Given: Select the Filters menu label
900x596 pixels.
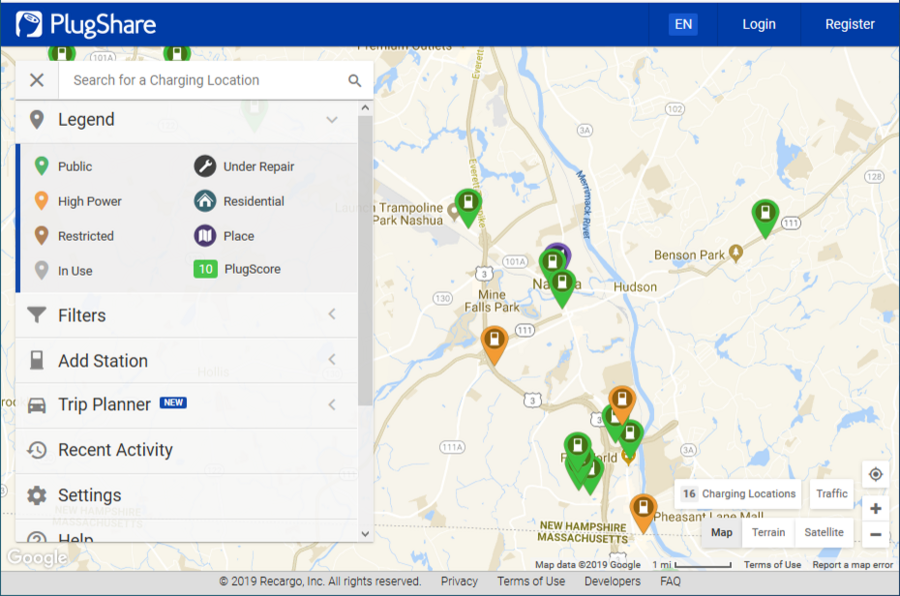Looking at the screenshot, I should pos(82,315).
